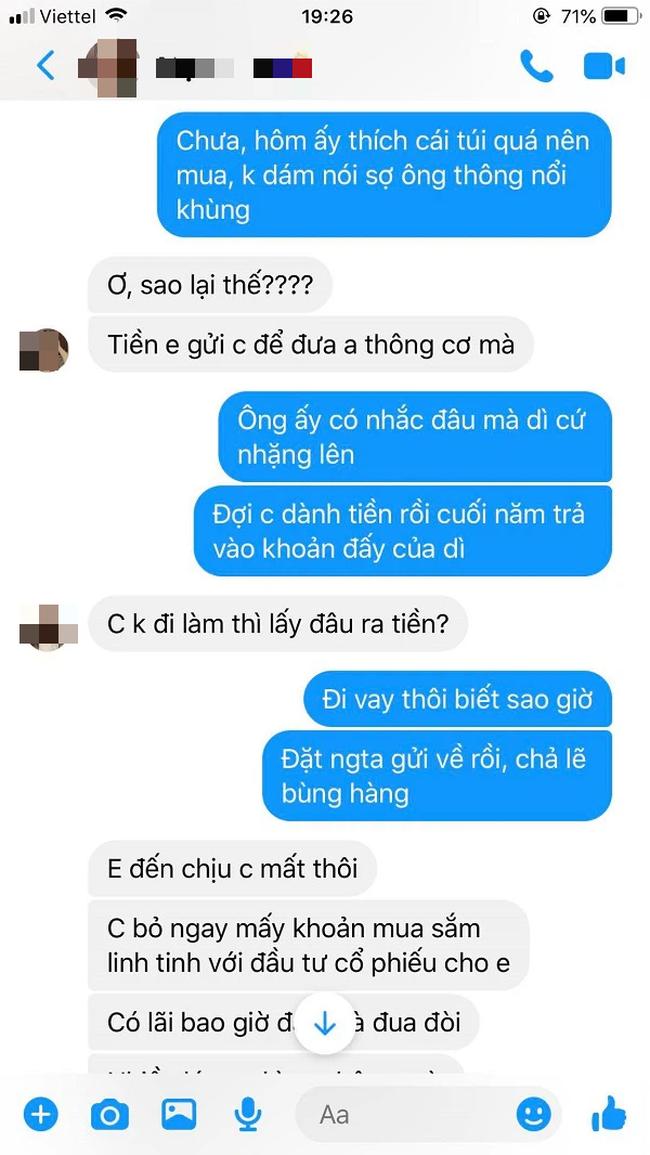Select the "Ơ, sao lại thế????" message bubble
Viewport: 650px width, 1155px height.
[210, 284]
